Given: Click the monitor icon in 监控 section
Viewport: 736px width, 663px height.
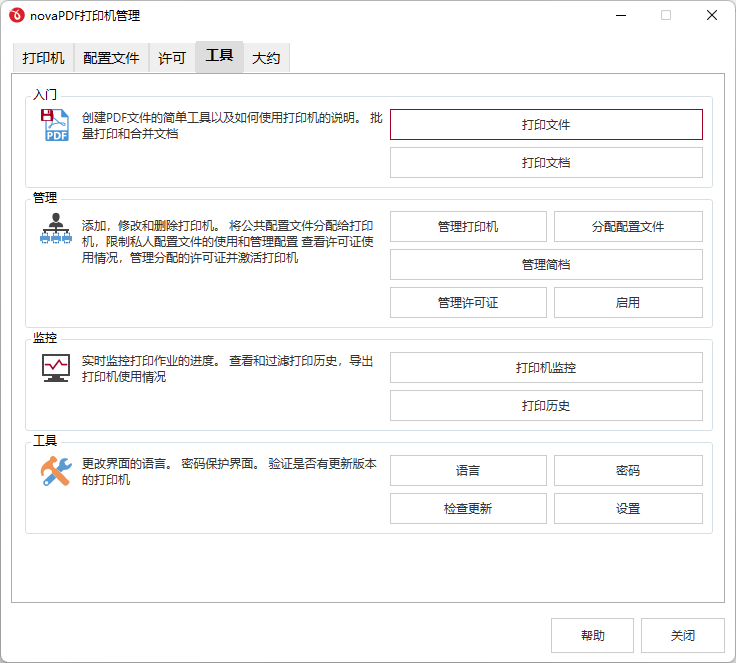Looking at the screenshot, I should (x=56, y=368).
